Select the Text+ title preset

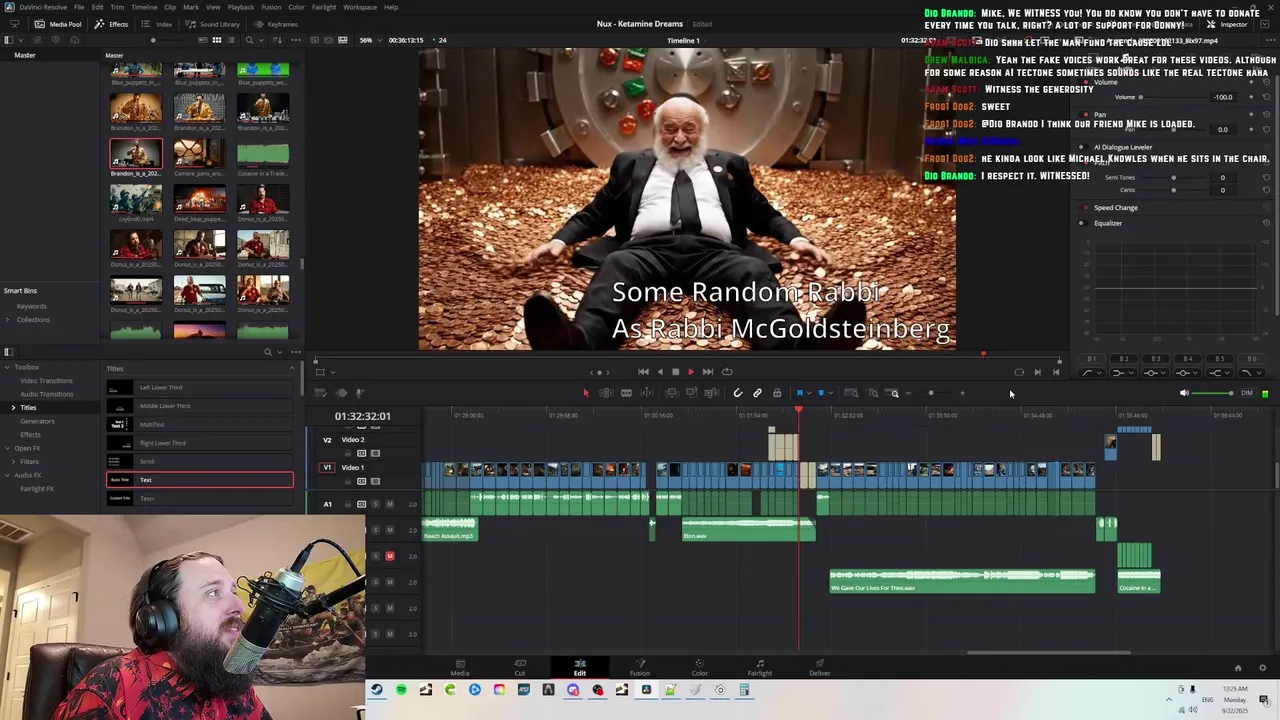point(200,498)
